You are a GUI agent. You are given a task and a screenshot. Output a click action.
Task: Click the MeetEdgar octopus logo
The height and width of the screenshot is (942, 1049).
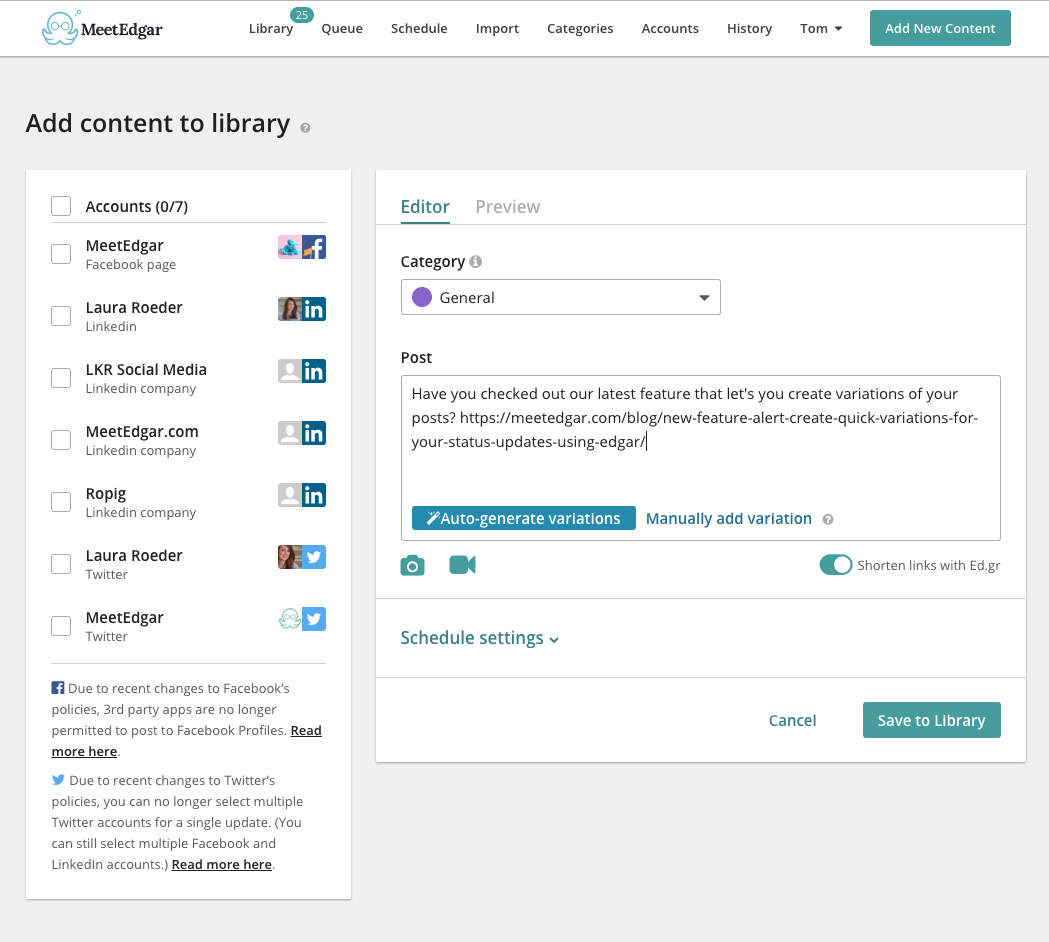pos(60,29)
